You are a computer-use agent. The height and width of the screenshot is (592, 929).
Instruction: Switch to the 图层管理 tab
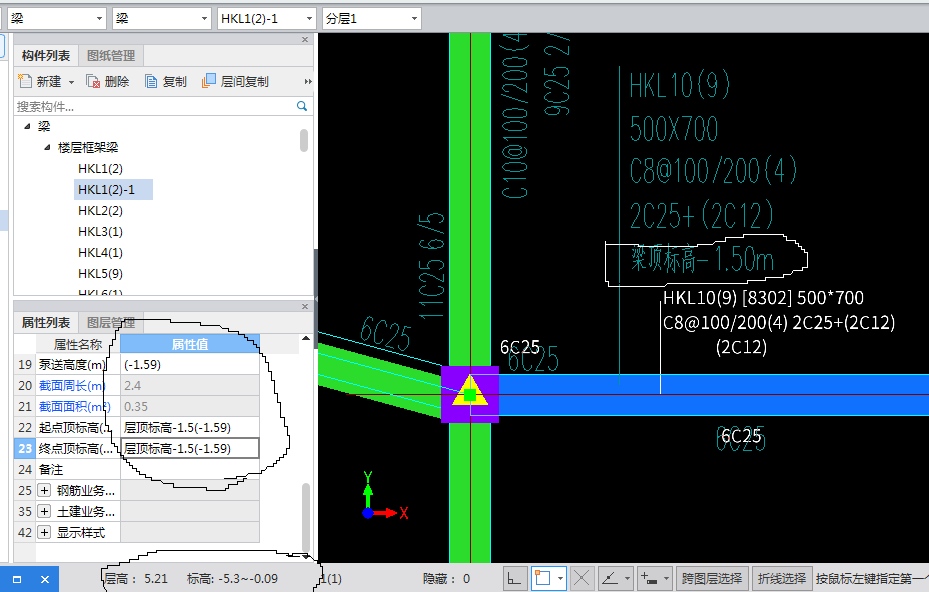pyautogui.click(x=111, y=322)
